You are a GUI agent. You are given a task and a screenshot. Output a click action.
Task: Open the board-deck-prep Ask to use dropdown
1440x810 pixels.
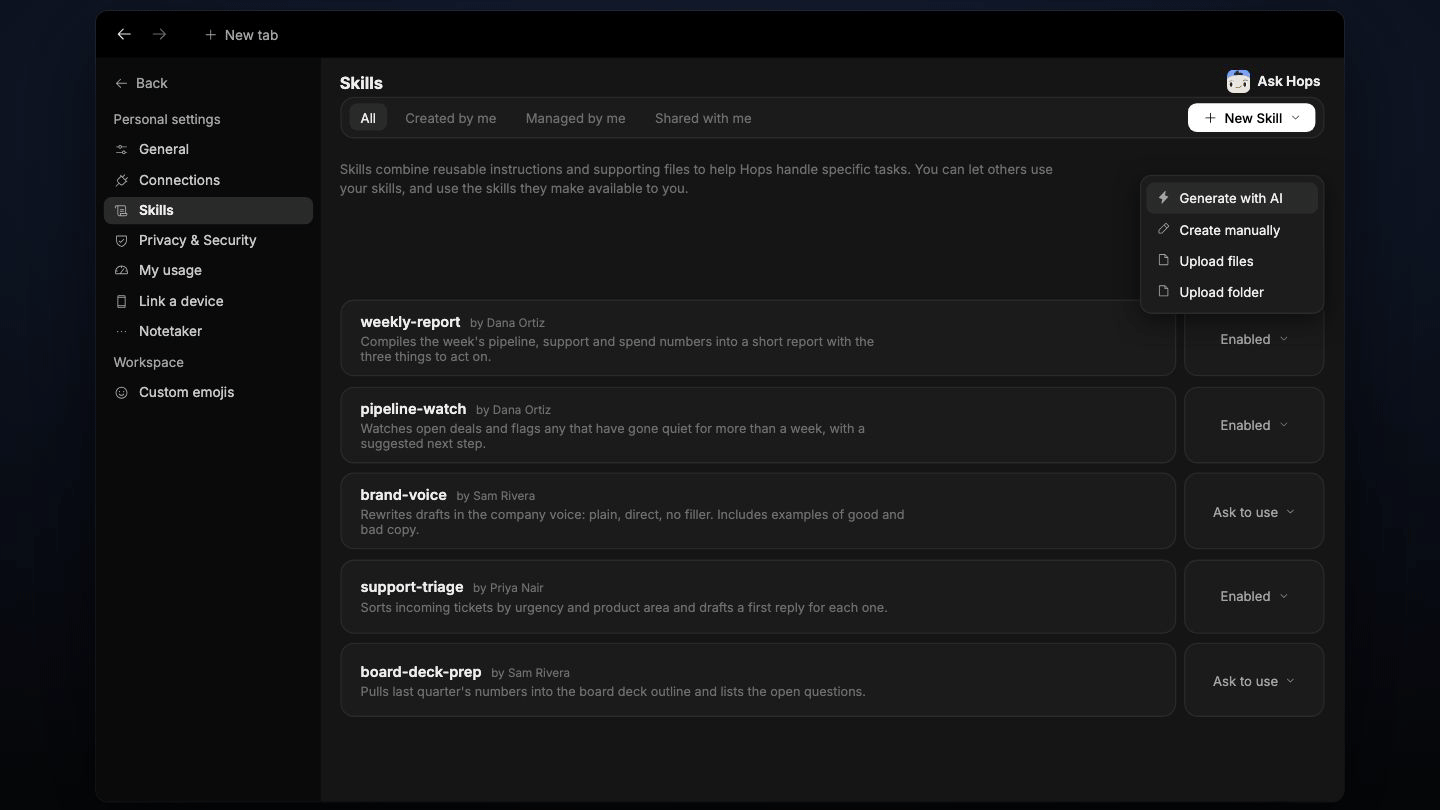1254,681
